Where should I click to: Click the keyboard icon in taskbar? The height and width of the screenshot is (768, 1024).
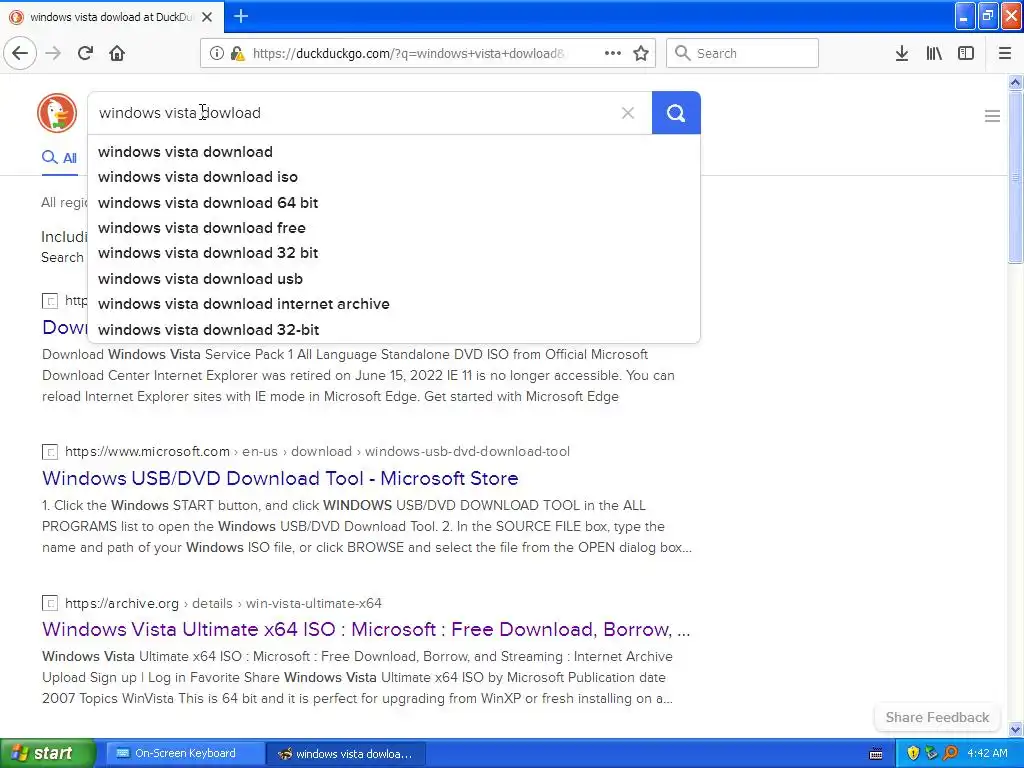pyautogui.click(x=876, y=754)
